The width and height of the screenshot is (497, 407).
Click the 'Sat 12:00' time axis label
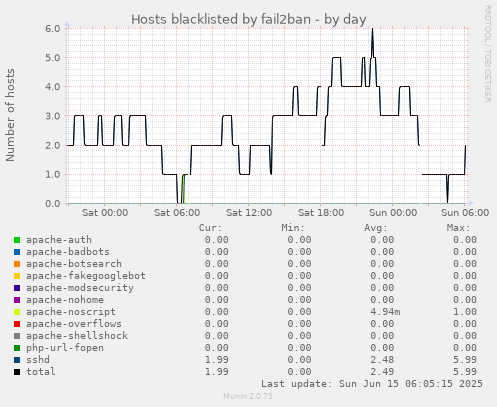pyautogui.click(x=249, y=213)
